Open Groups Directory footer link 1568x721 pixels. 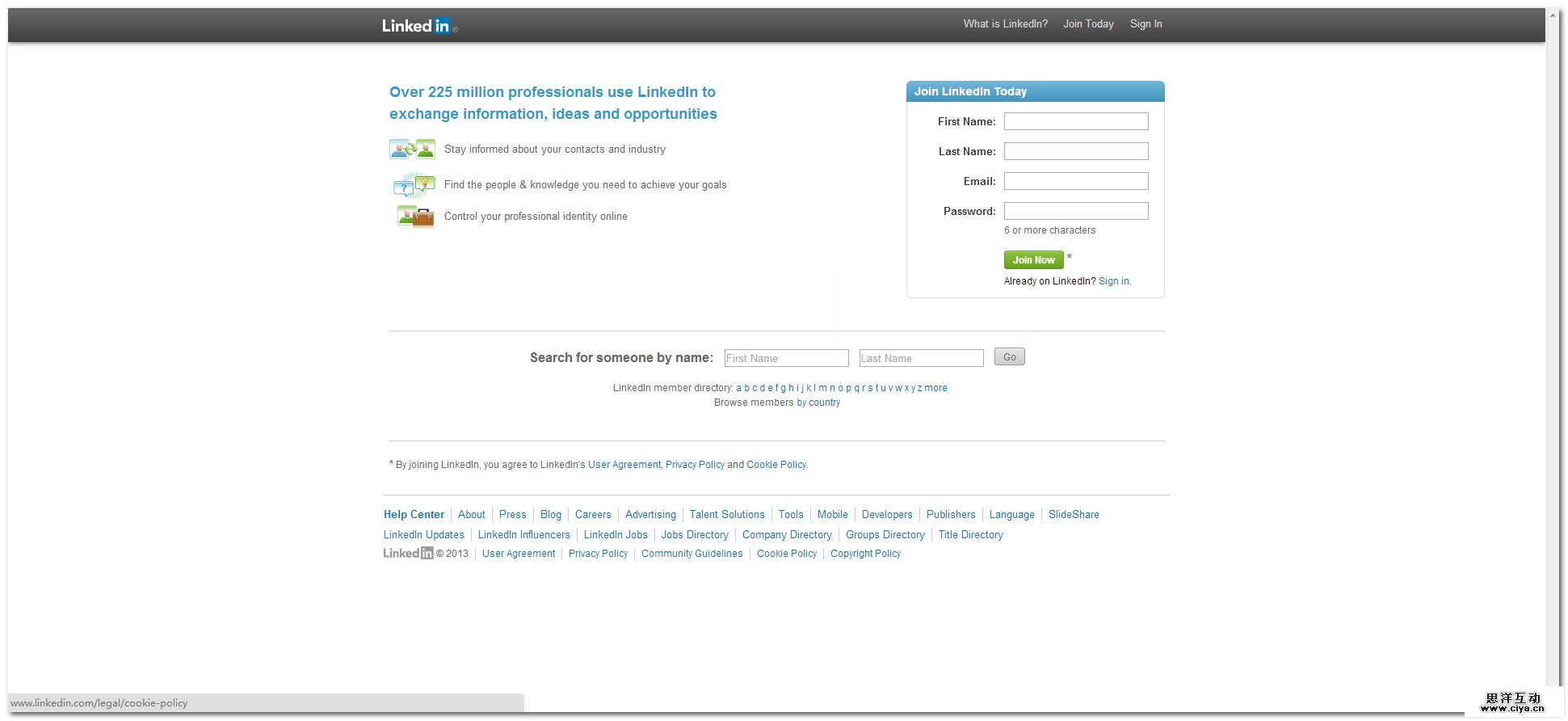[885, 535]
